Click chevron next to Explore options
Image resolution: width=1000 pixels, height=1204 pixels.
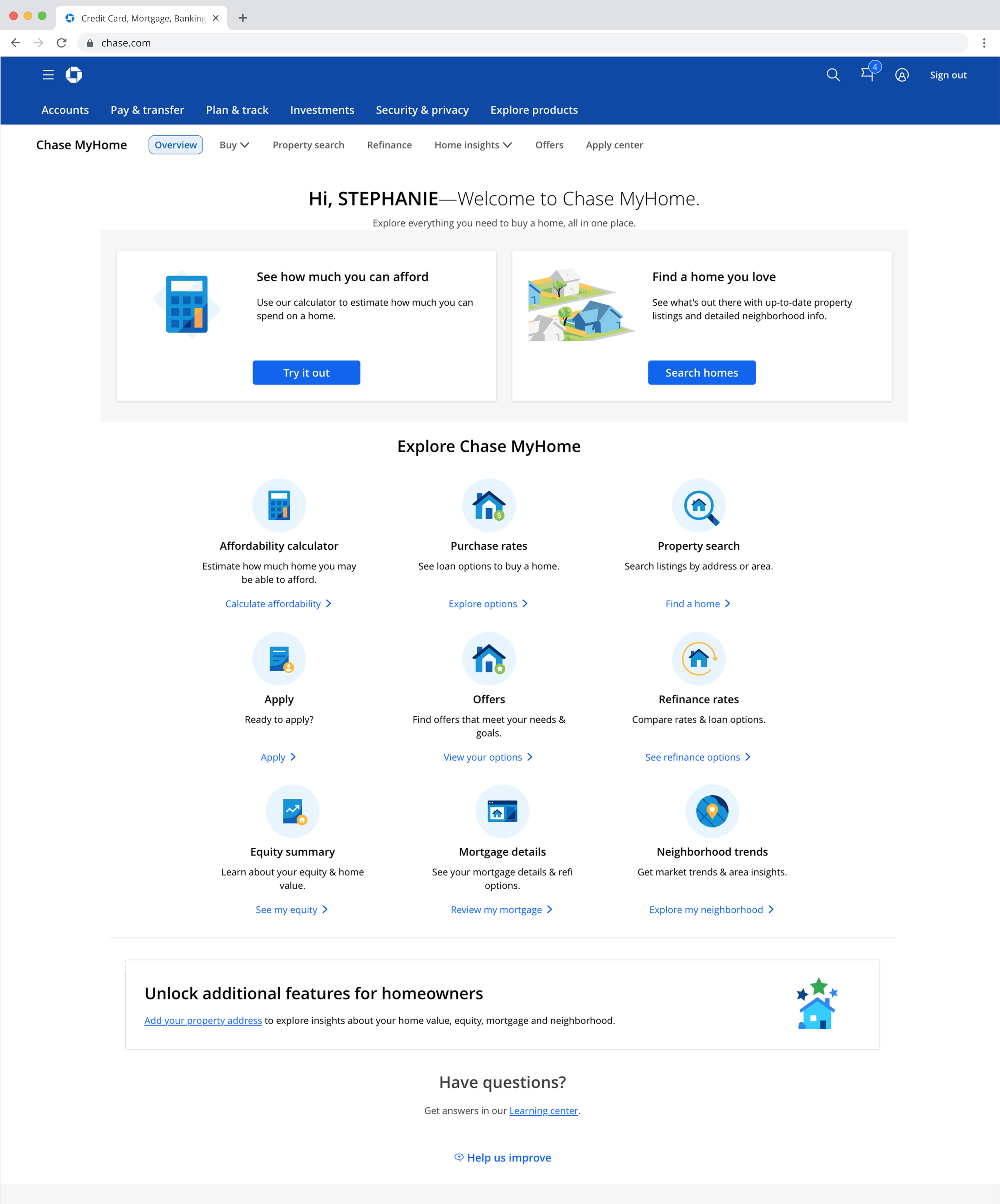pyautogui.click(x=525, y=604)
